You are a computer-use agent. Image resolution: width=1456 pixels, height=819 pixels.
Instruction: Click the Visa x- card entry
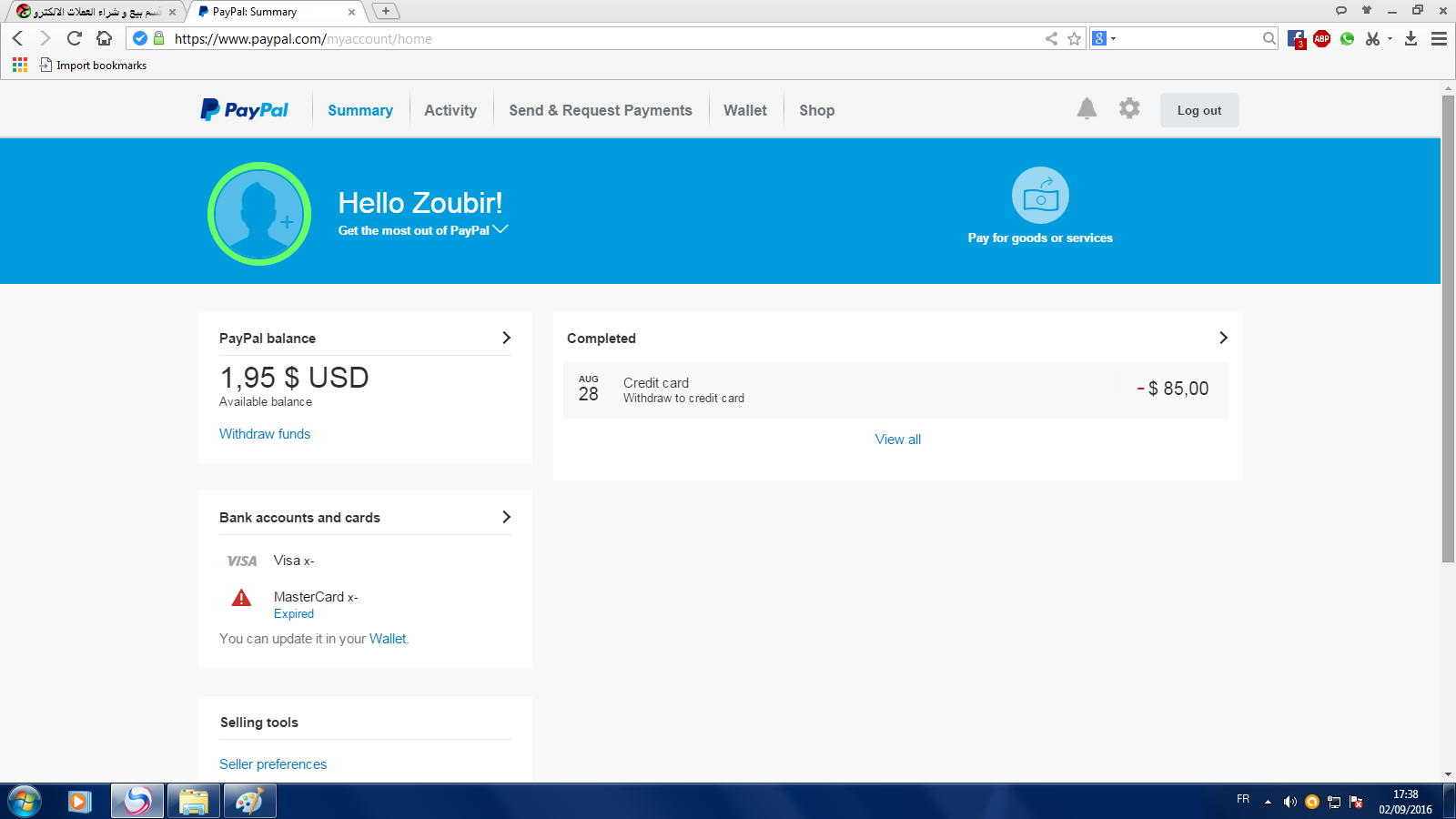[294, 561]
